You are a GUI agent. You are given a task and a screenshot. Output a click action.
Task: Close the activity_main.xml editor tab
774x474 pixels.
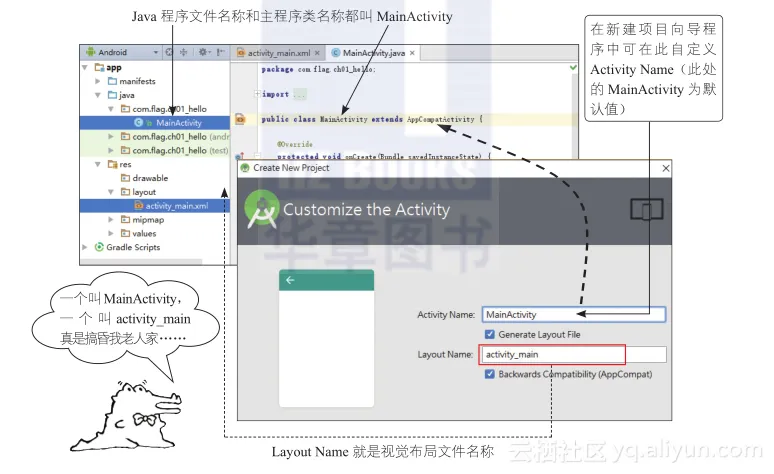click(x=317, y=53)
